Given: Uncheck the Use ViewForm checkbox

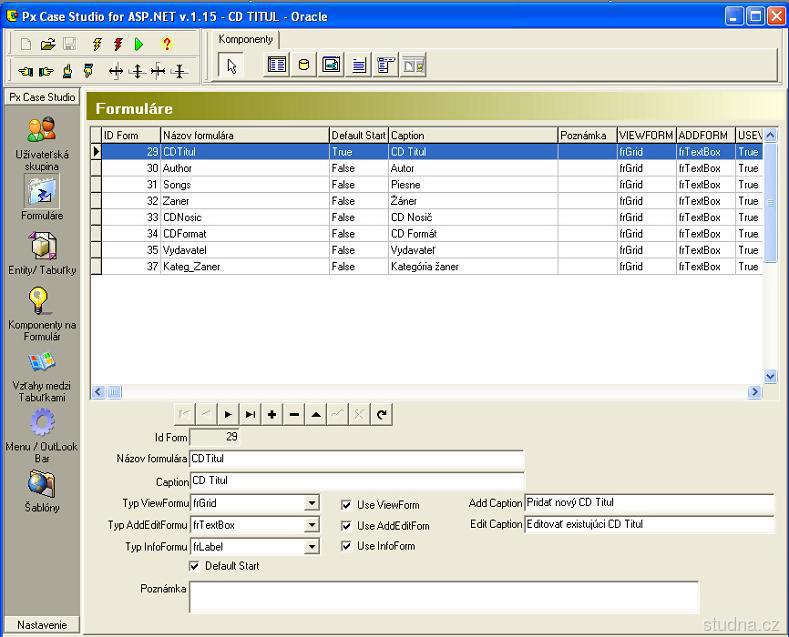Looking at the screenshot, I should coord(346,505).
